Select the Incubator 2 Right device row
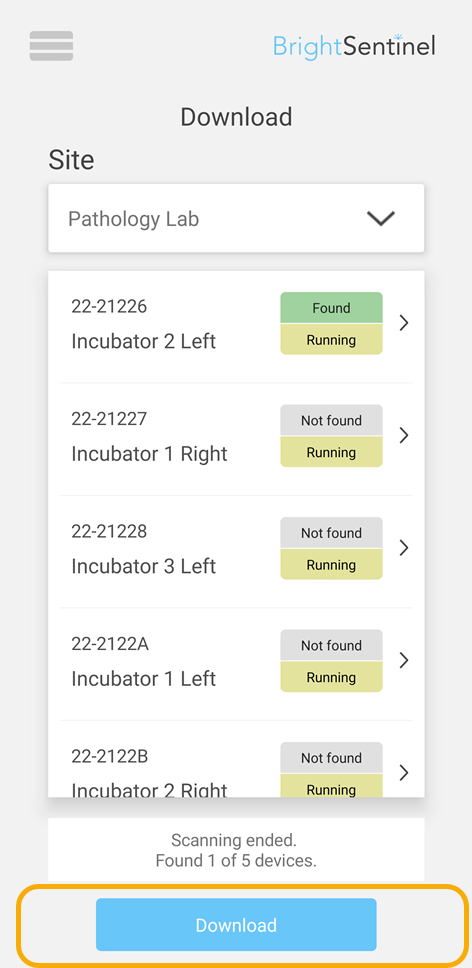This screenshot has height=968, width=472. (236, 759)
